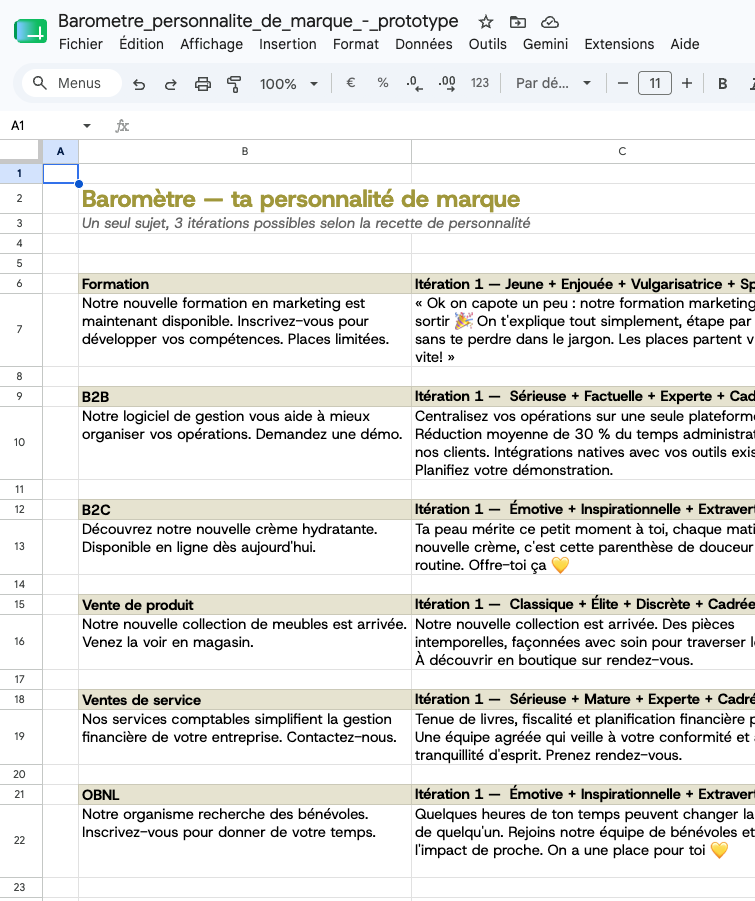Increase decimal places
Viewport: 755px width, 901px height.
(x=447, y=84)
